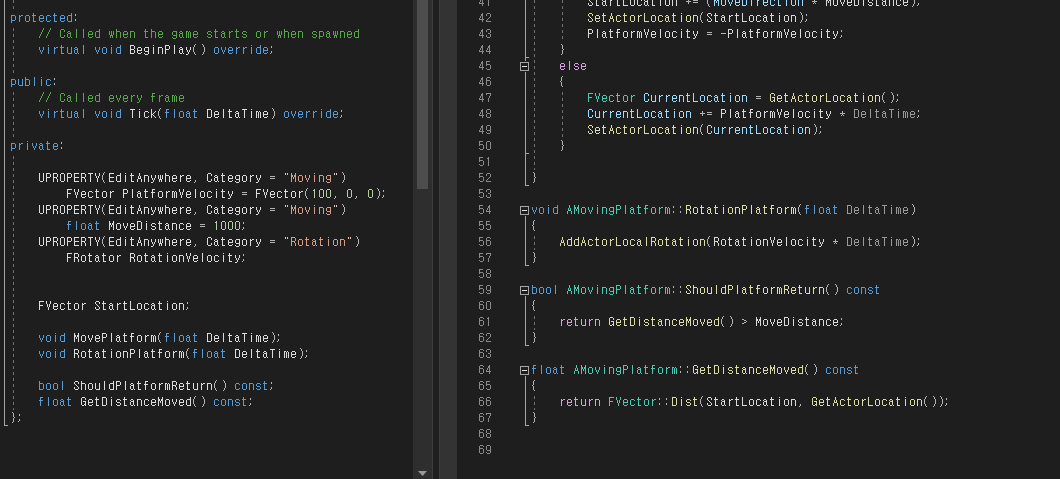Click 'Dist' in FVector::Dist on line 66
1060x479 pixels.
point(684,402)
